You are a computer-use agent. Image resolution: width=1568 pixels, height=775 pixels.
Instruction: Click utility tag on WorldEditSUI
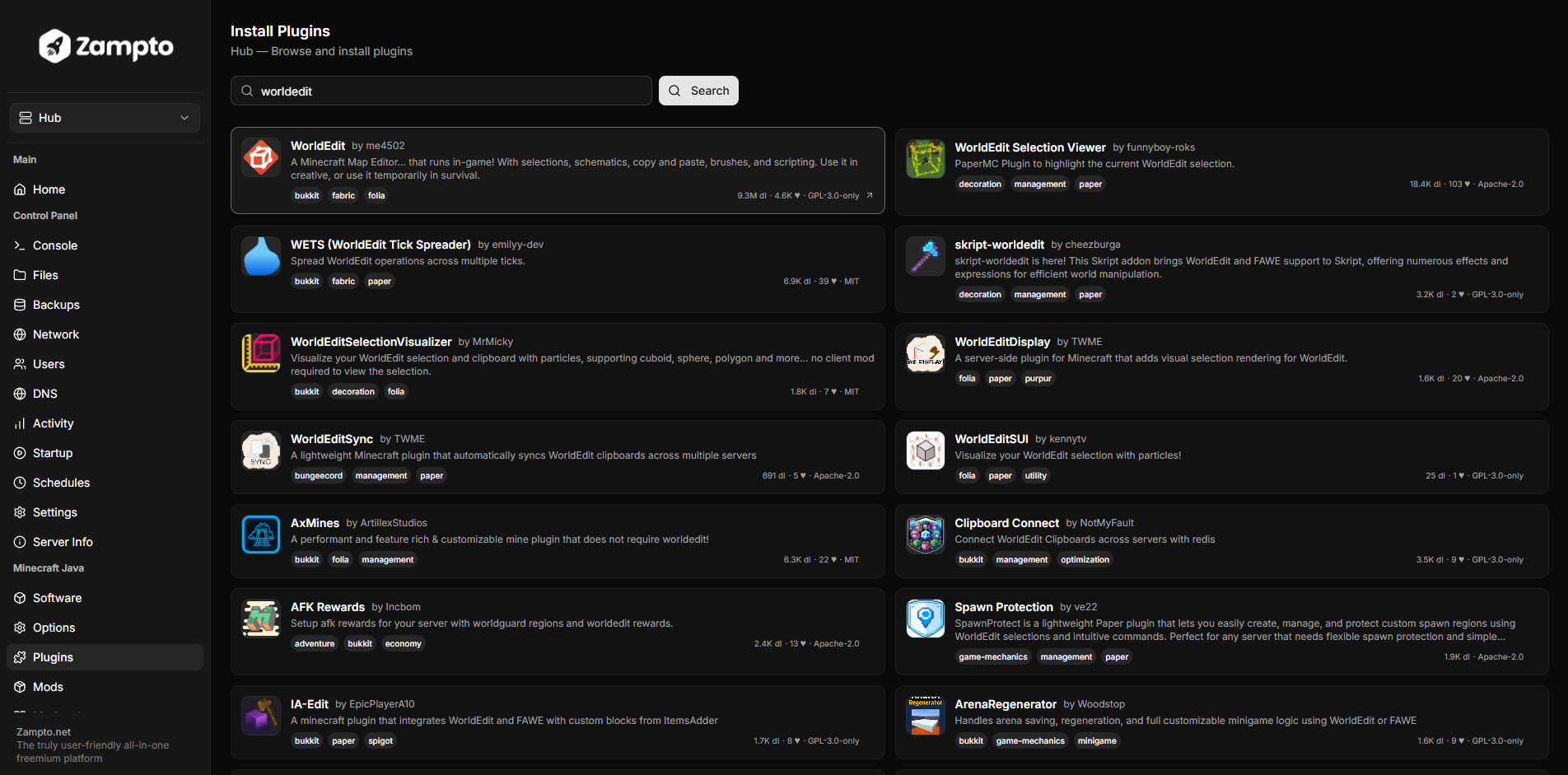click(x=1035, y=476)
